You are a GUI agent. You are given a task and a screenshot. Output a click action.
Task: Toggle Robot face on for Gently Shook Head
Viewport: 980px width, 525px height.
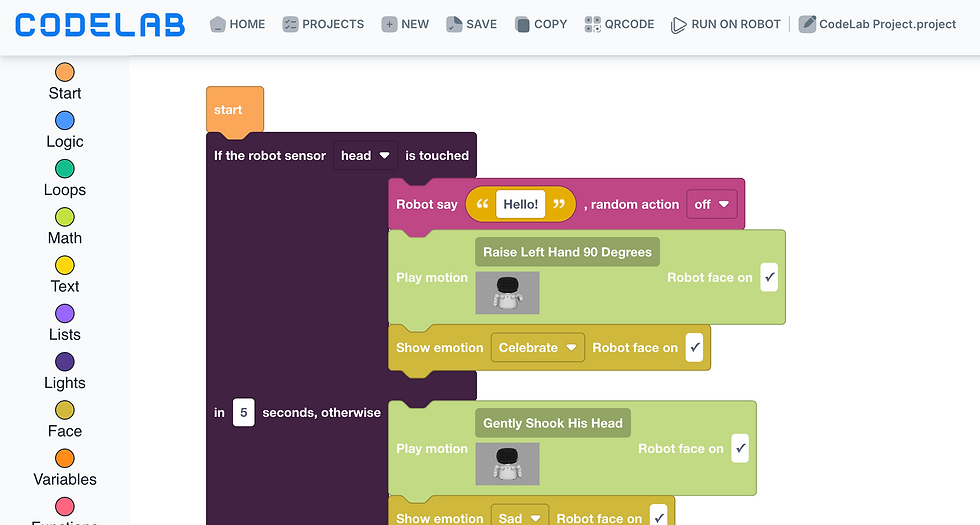click(740, 448)
